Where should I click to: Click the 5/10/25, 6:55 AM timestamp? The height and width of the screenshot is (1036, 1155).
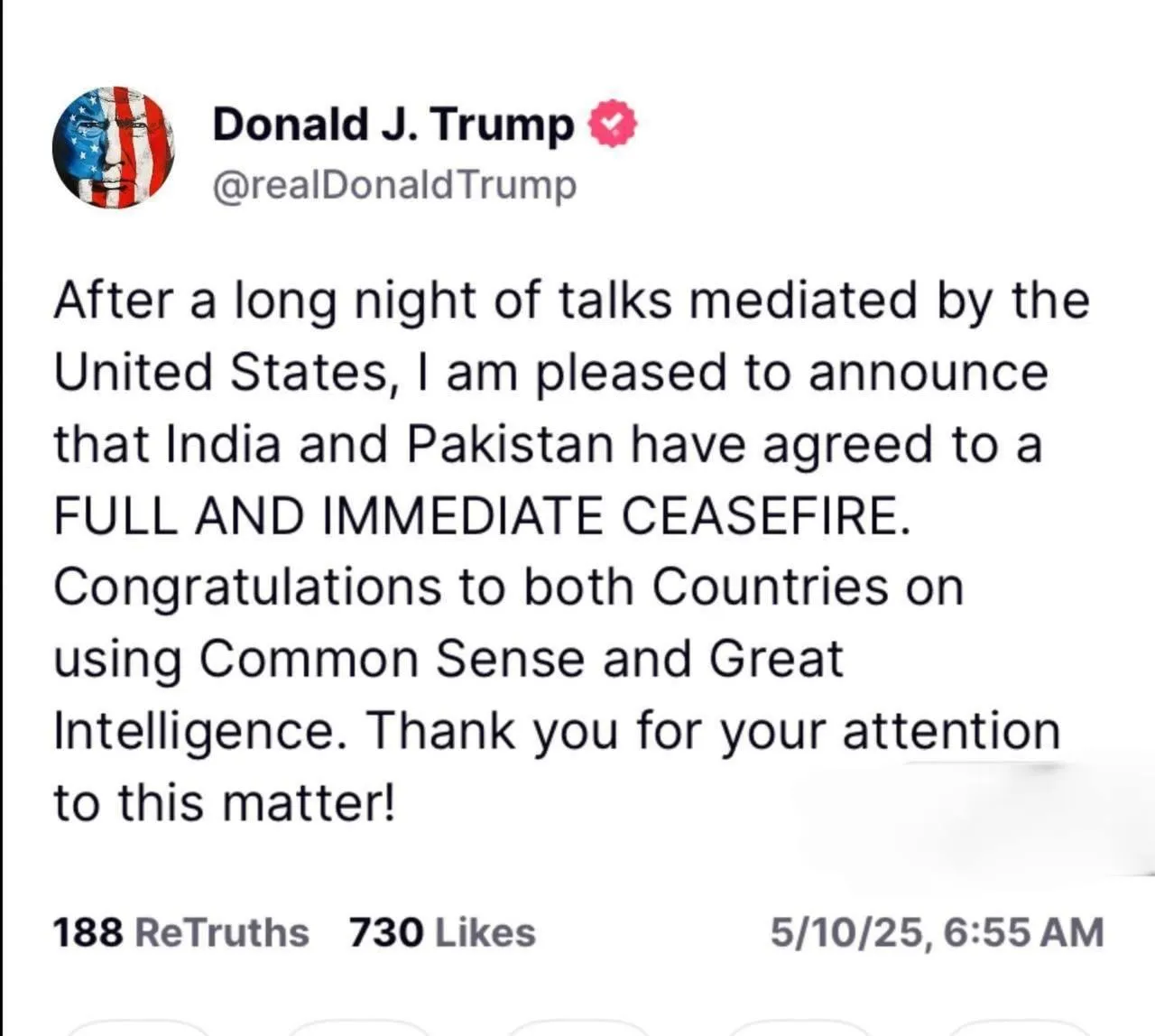[937, 932]
